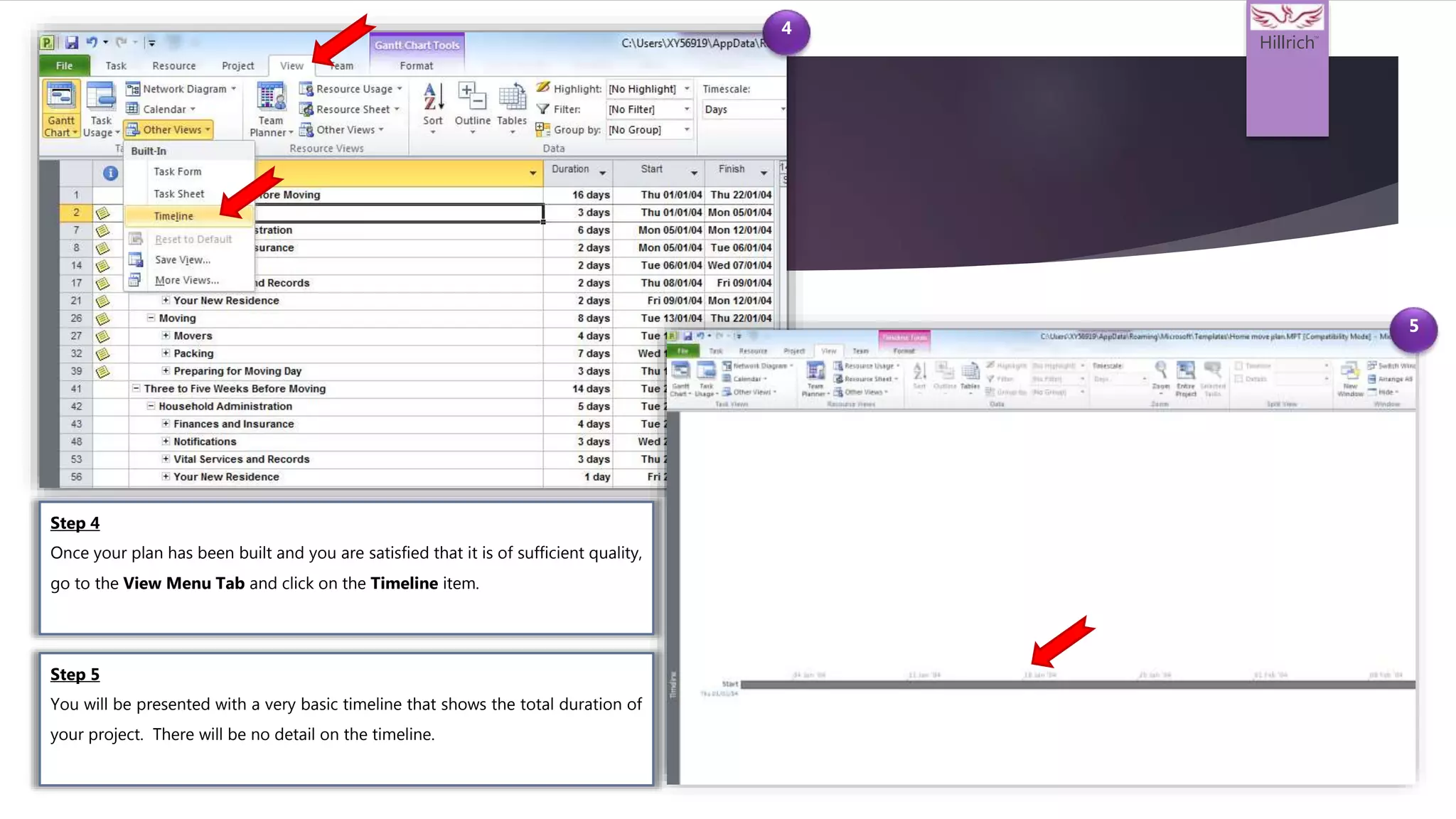Select the View tab in step 4 window
Image resolution: width=1456 pixels, height=819 pixels.
click(x=291, y=65)
